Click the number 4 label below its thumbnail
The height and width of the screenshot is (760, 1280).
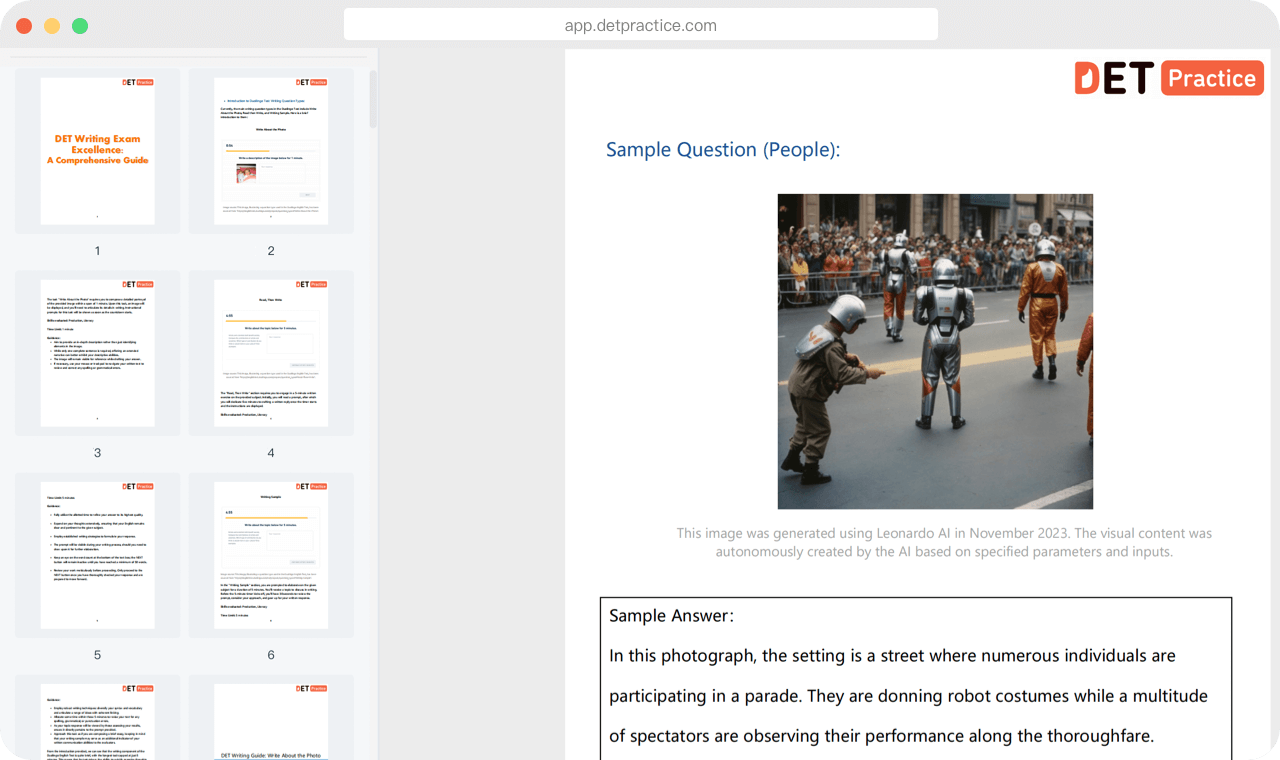270,453
